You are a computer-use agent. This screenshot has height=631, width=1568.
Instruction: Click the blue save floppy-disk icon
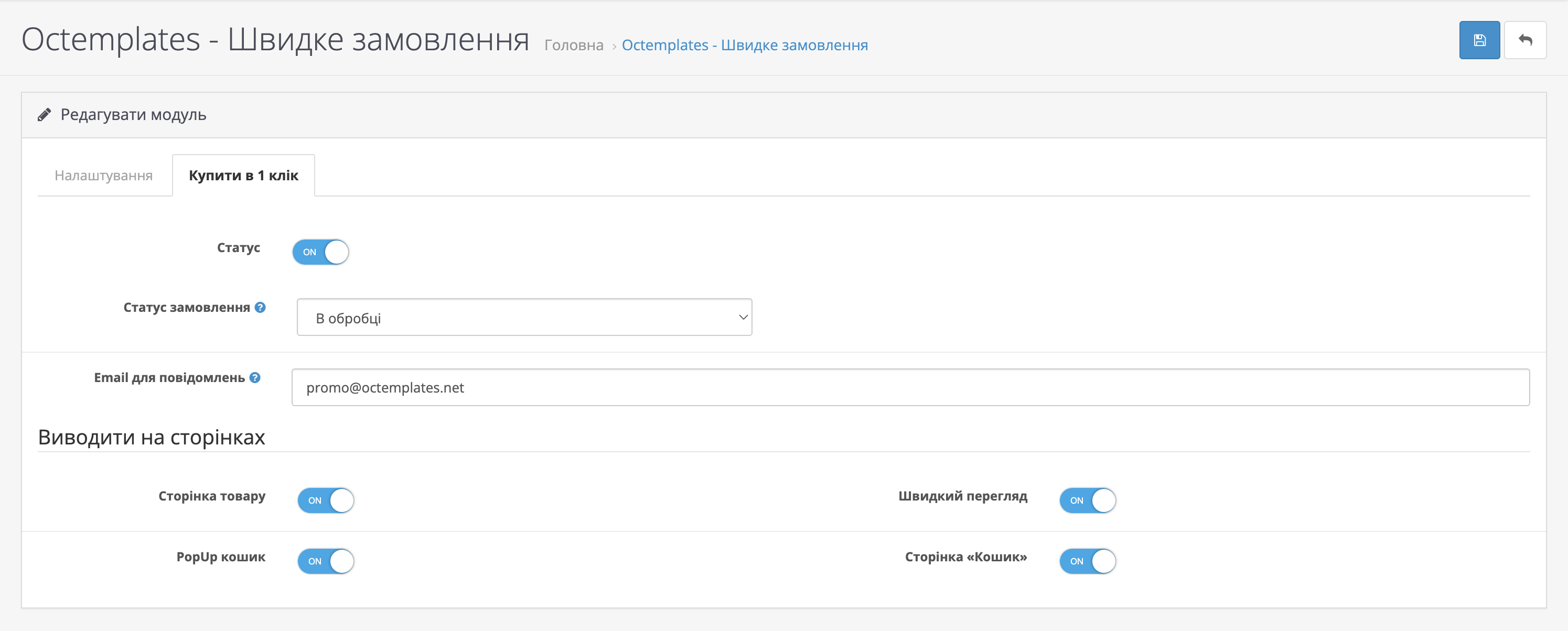(1479, 40)
